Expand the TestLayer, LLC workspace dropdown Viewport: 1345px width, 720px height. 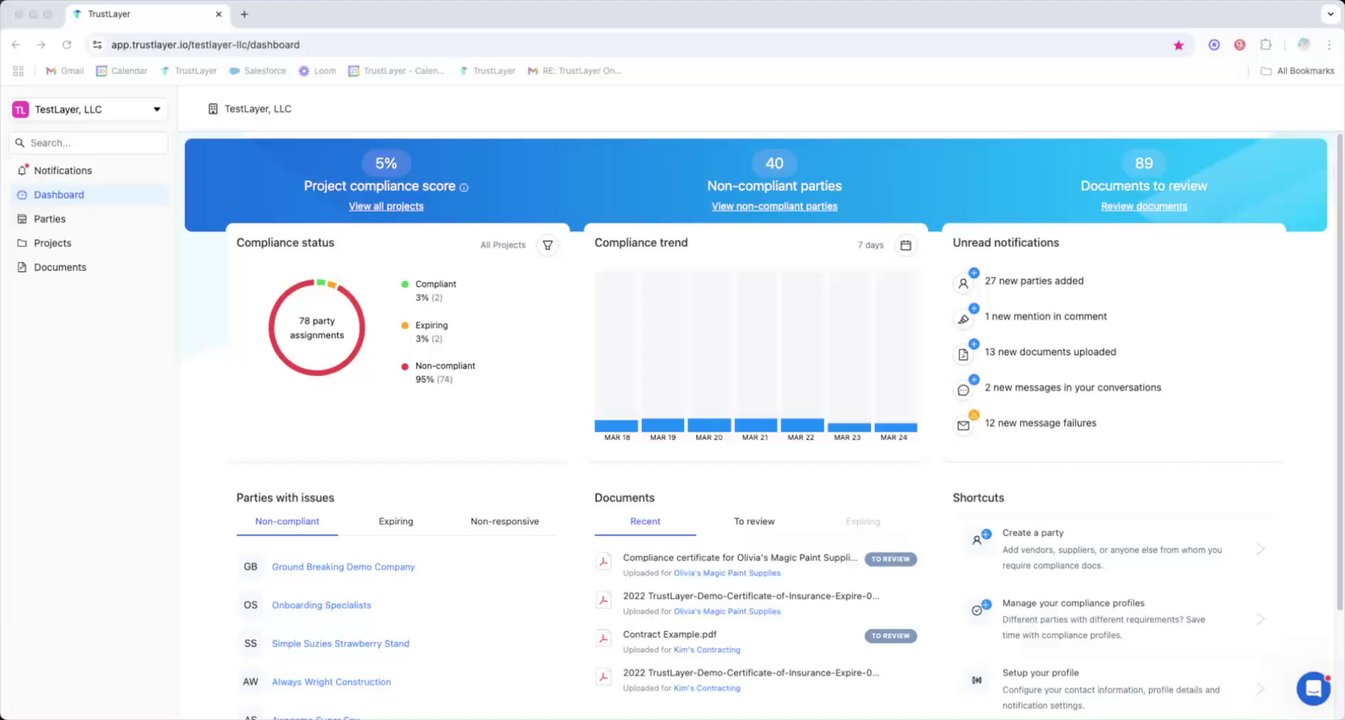88,109
